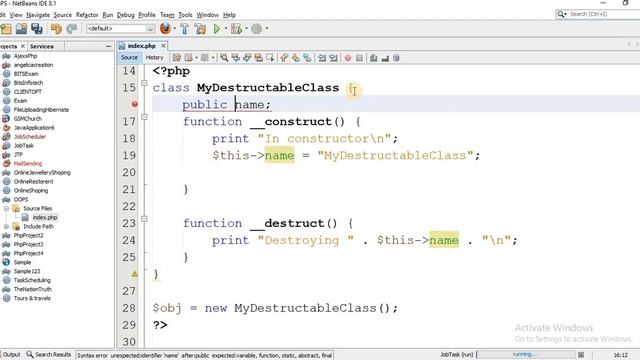Viewport: 640px width, 360px height.
Task: Click the Uncomment icon in editor toolbar
Action: tap(385, 58)
